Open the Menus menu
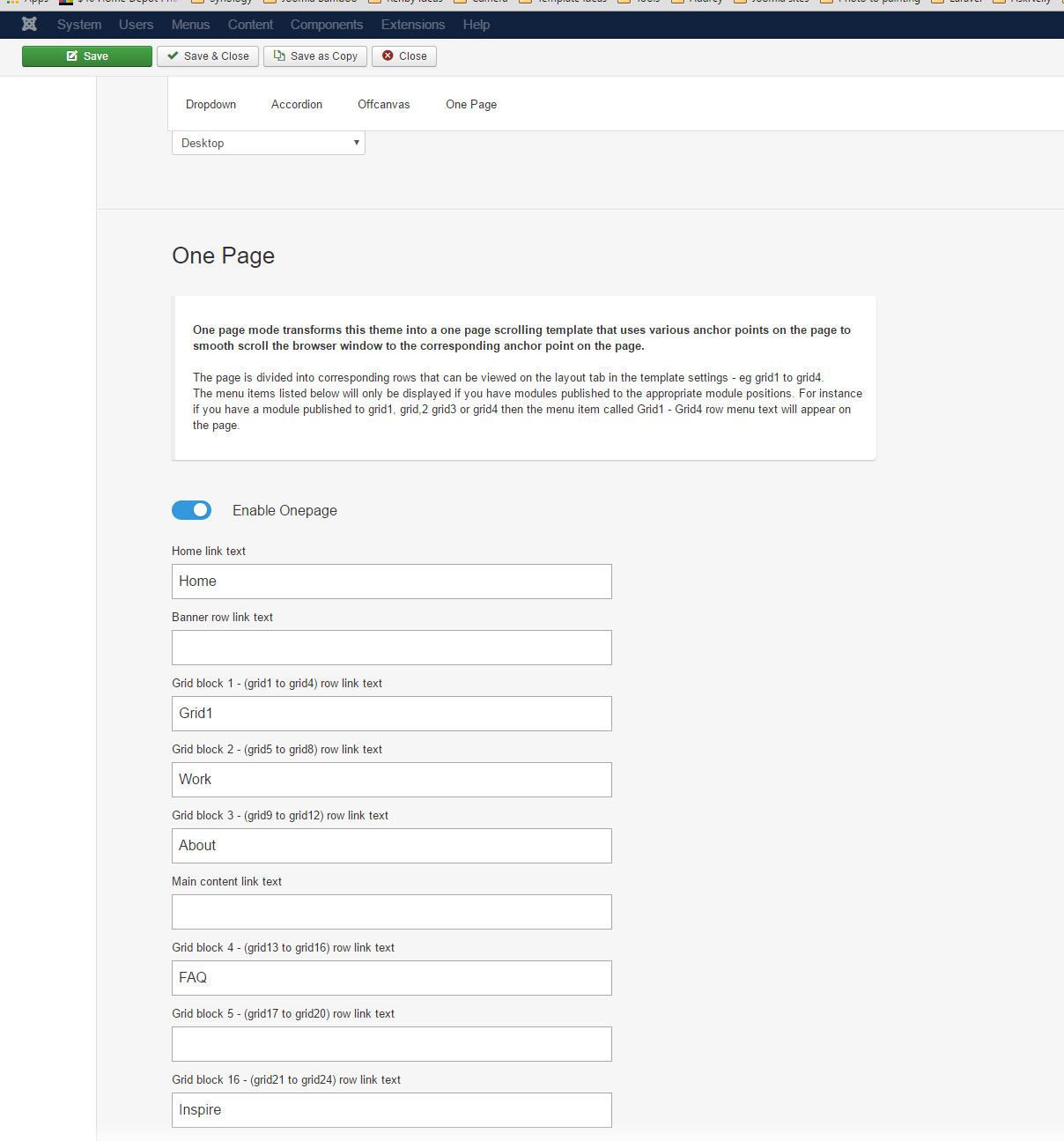This screenshot has width=1064, height=1141. pyautogui.click(x=190, y=25)
